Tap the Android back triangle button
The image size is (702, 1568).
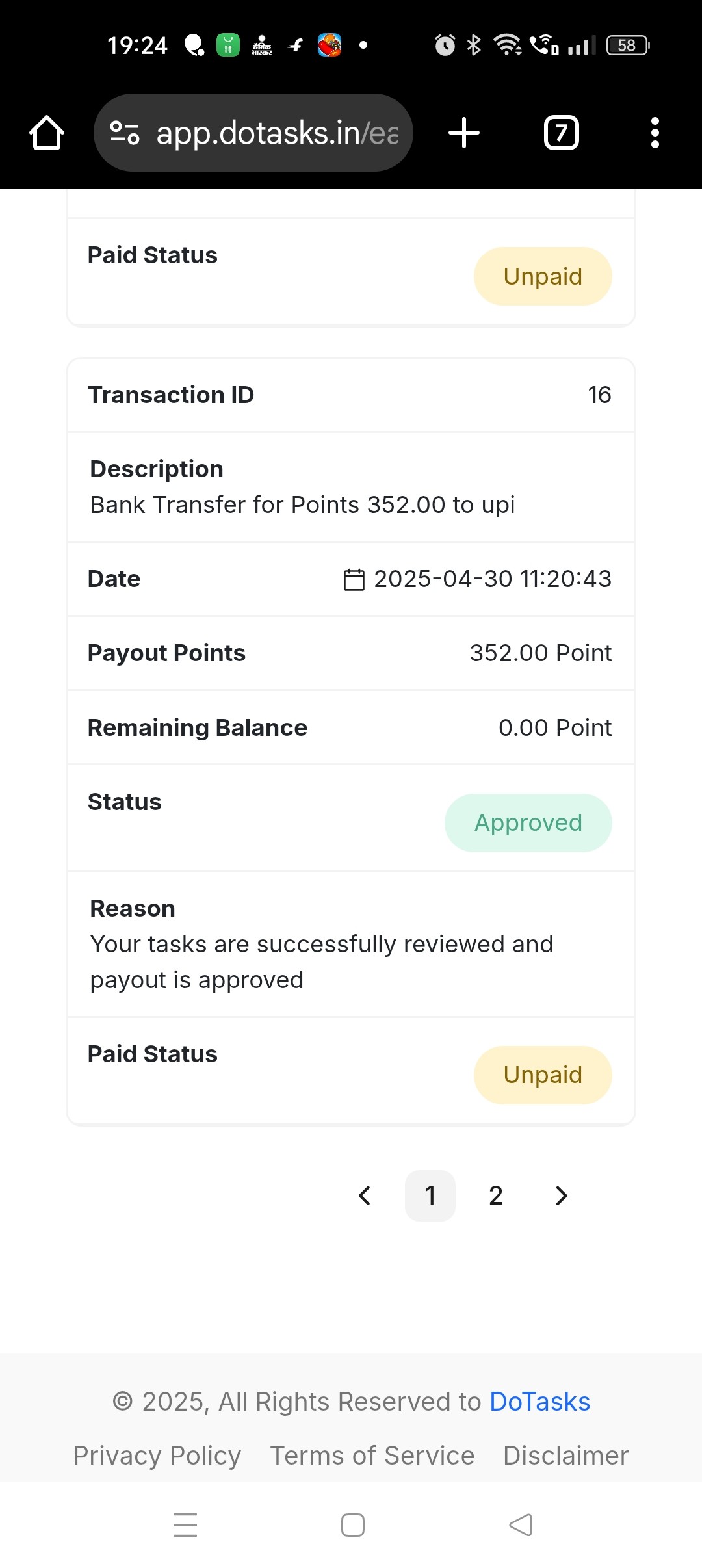coord(520,1525)
